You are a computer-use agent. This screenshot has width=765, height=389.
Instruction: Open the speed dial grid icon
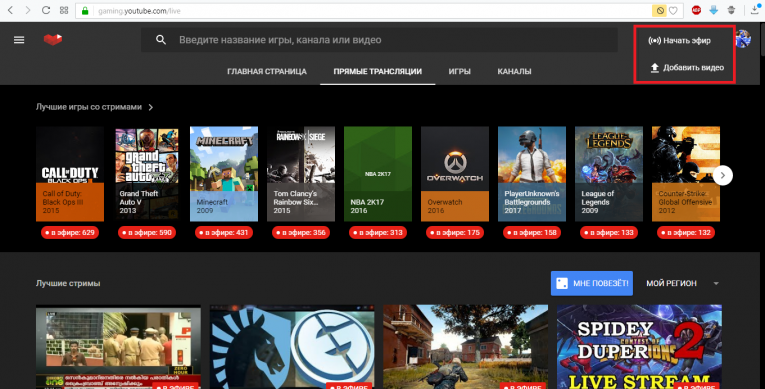64,10
